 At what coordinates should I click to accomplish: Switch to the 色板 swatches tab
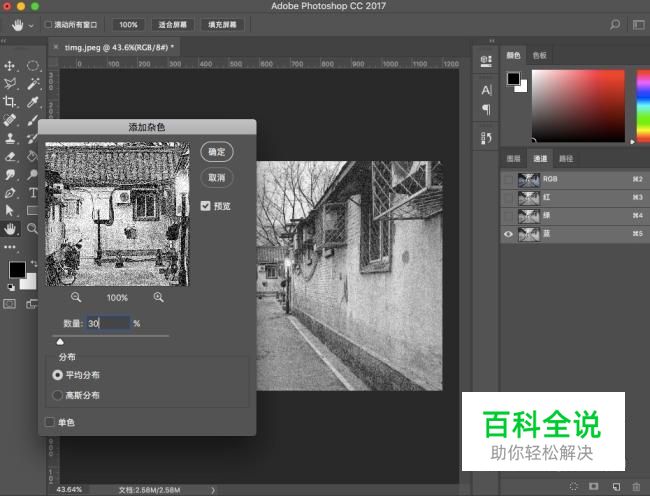tap(540, 56)
